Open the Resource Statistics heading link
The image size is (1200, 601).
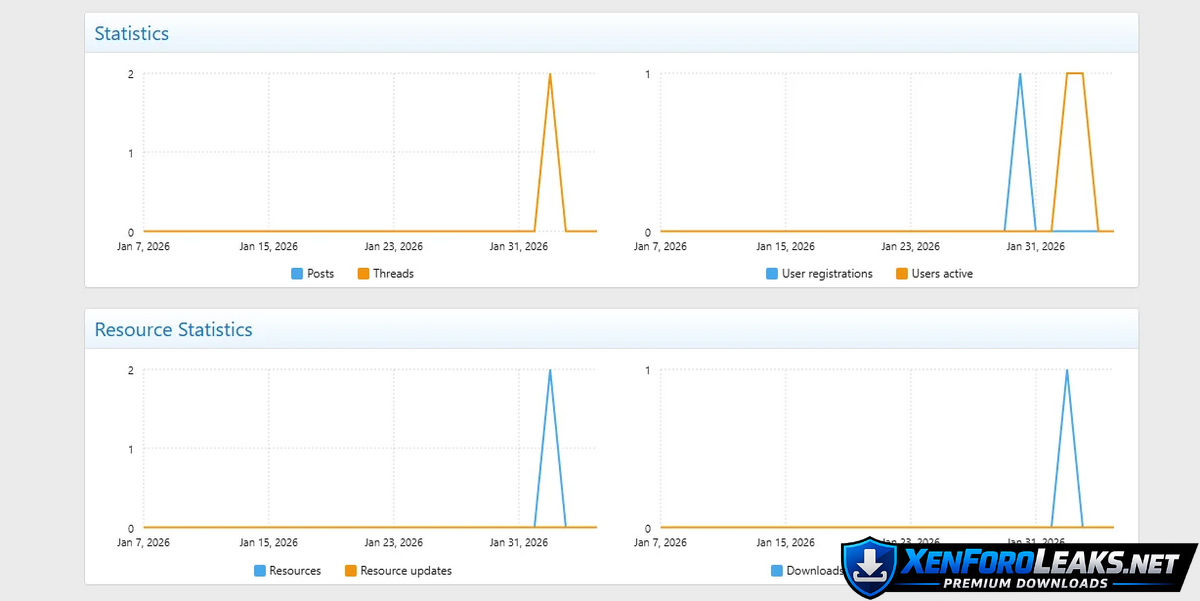click(x=173, y=330)
